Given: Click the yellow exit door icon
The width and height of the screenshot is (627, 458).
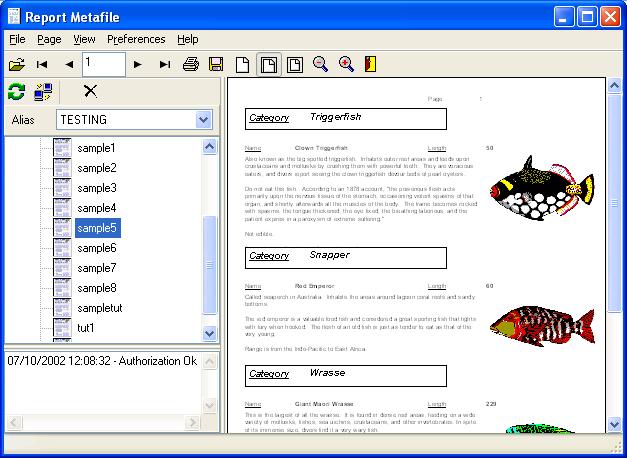Looking at the screenshot, I should (x=371, y=64).
